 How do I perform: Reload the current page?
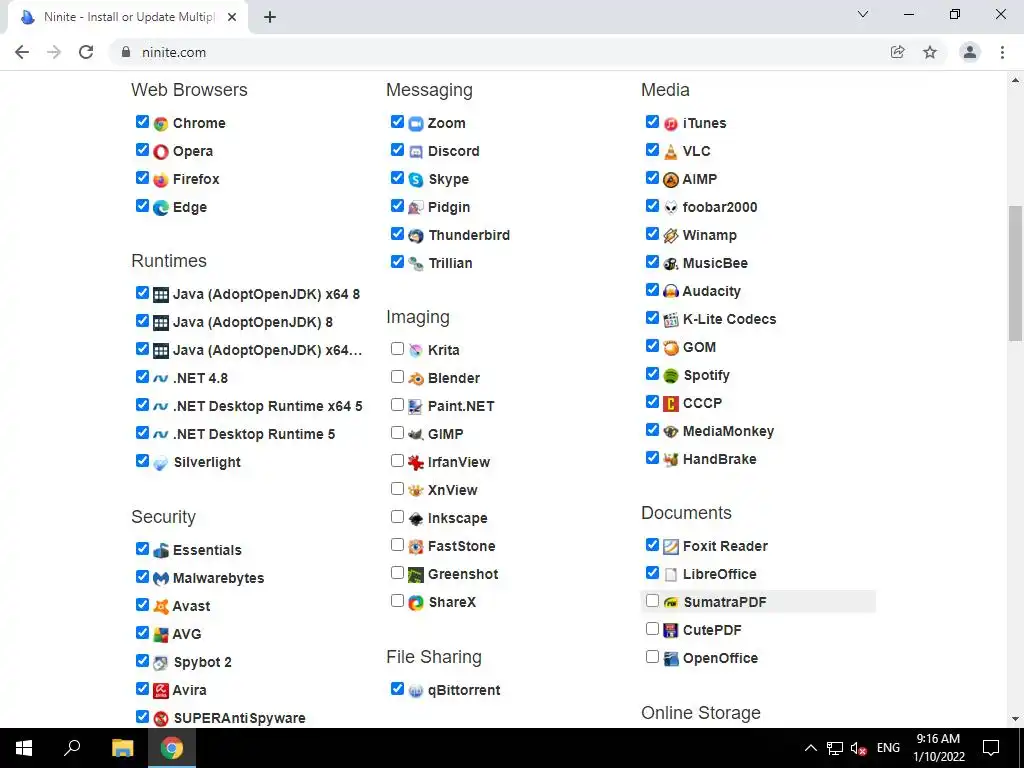click(x=86, y=52)
